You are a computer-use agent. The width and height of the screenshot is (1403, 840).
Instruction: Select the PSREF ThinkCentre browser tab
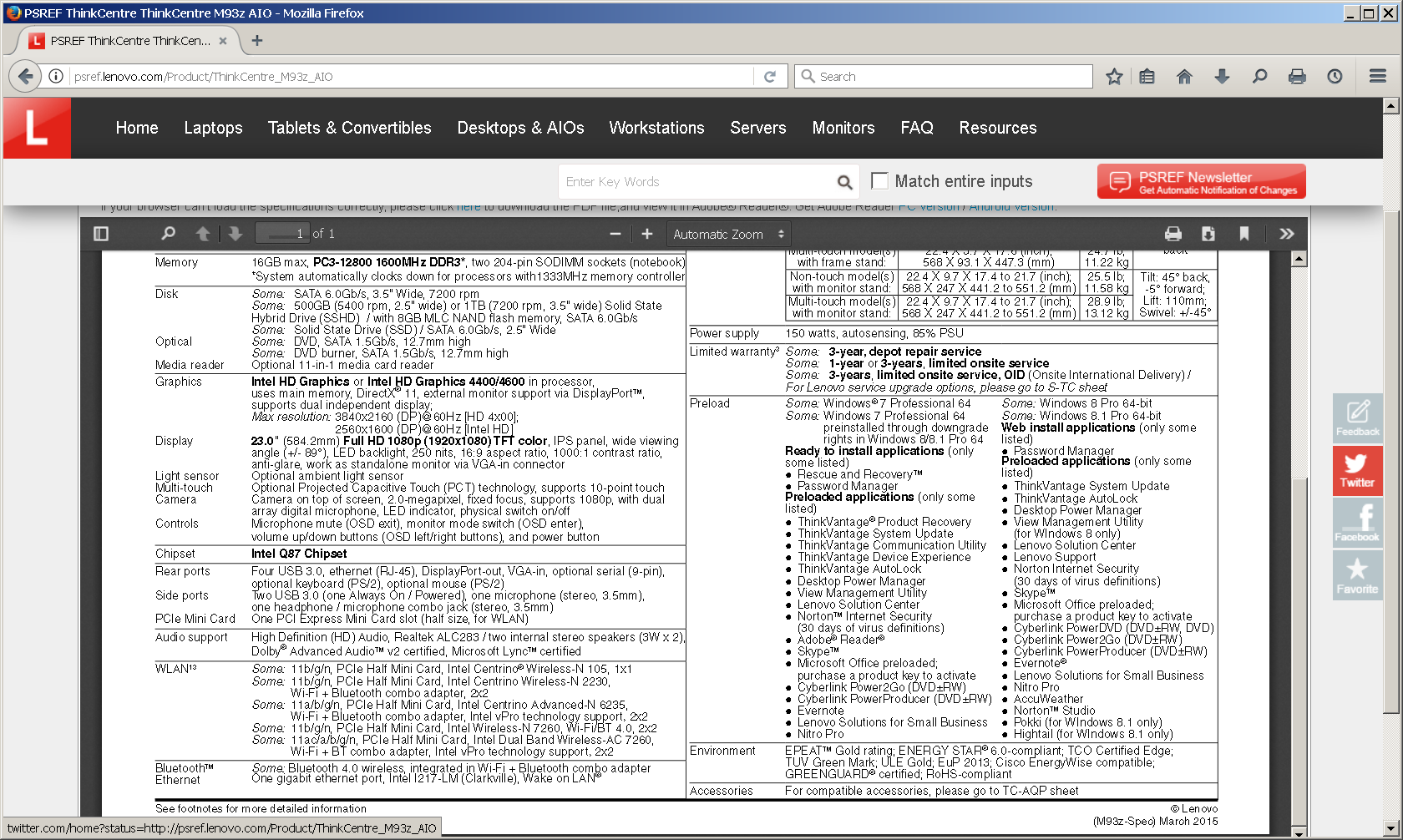click(x=130, y=40)
